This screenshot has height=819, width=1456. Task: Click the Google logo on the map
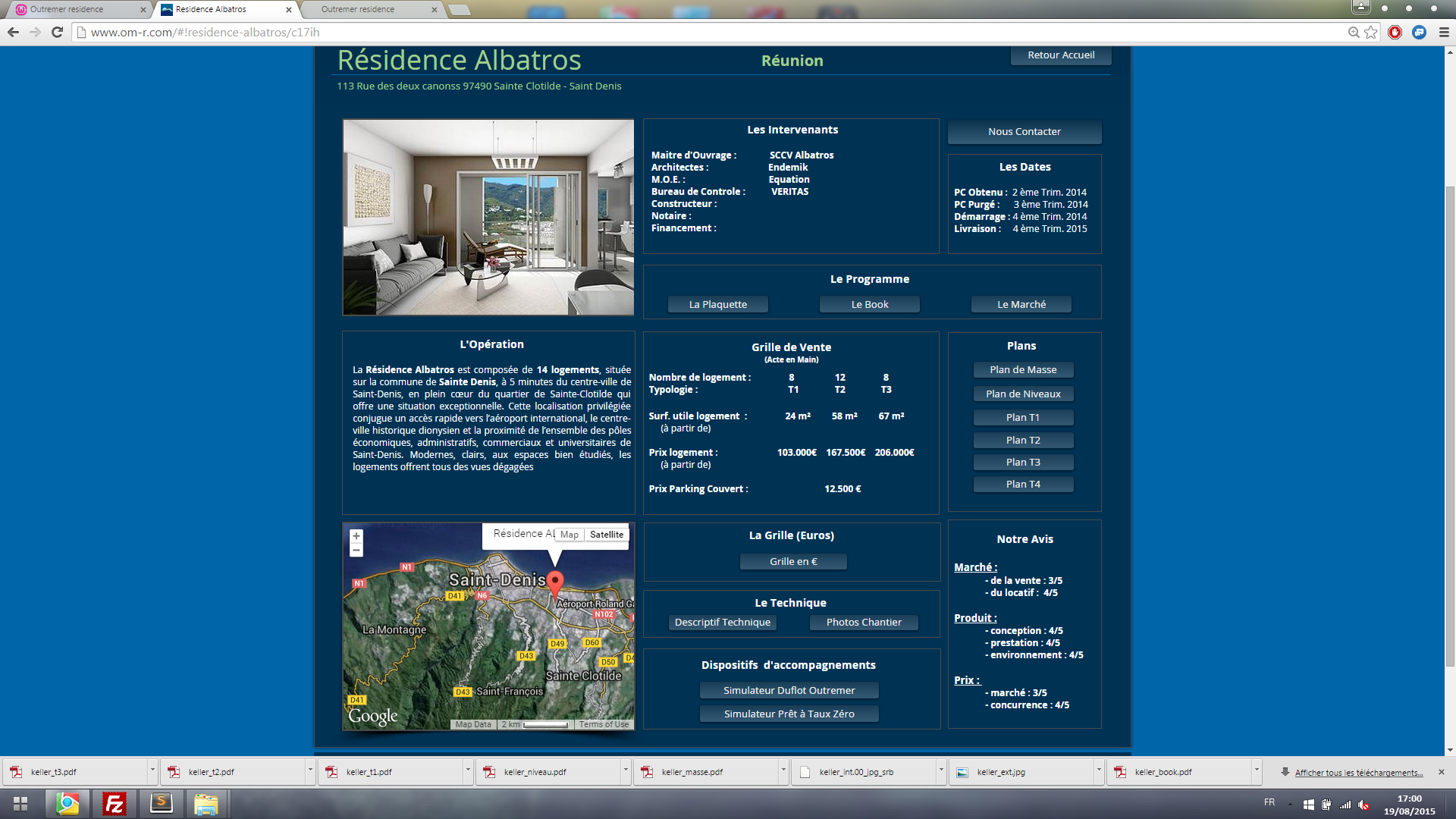pyautogui.click(x=372, y=716)
